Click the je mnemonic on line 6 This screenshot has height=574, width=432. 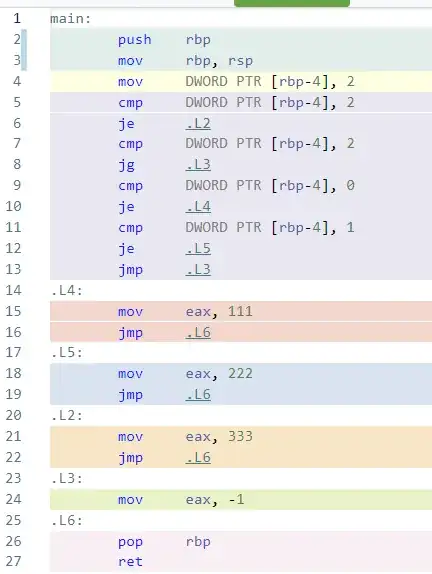(126, 124)
